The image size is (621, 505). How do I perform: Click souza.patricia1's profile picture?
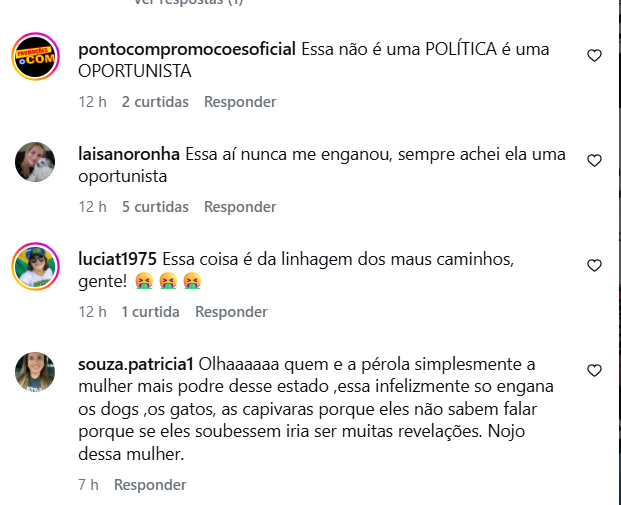coord(35,372)
